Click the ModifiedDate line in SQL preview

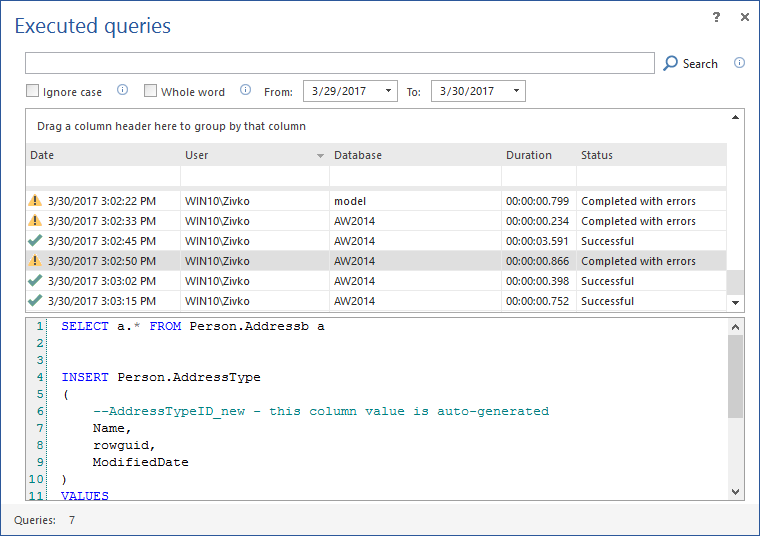pyautogui.click(x=141, y=462)
